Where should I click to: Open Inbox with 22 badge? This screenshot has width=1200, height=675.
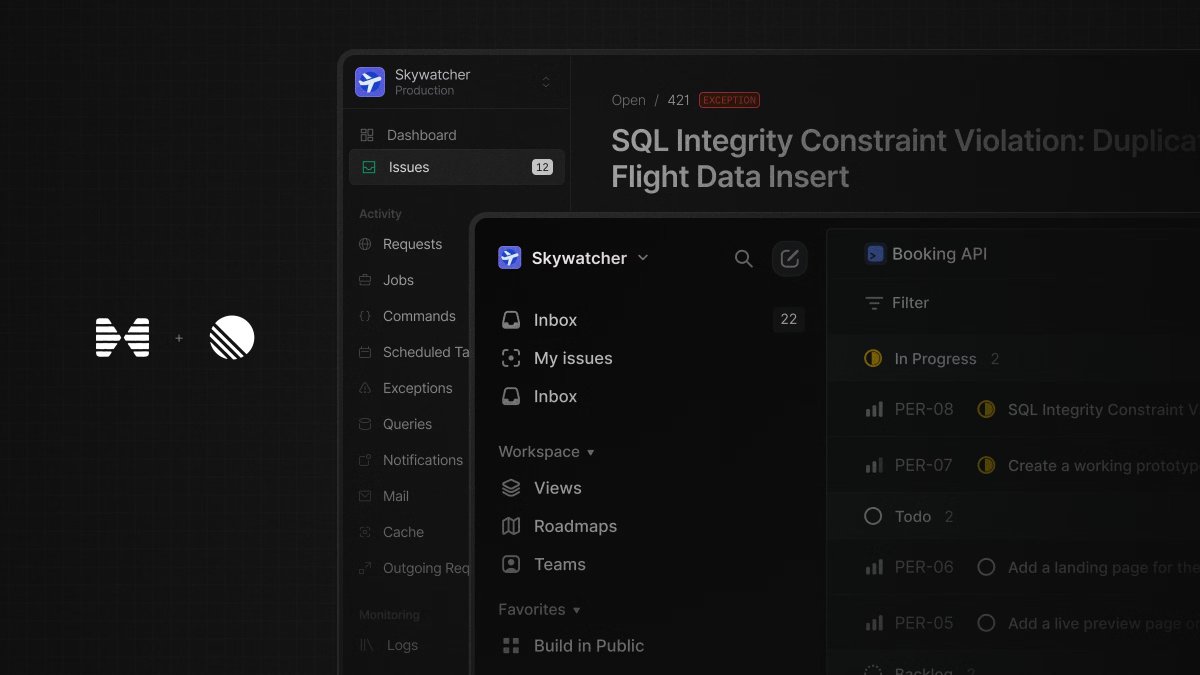click(651, 320)
